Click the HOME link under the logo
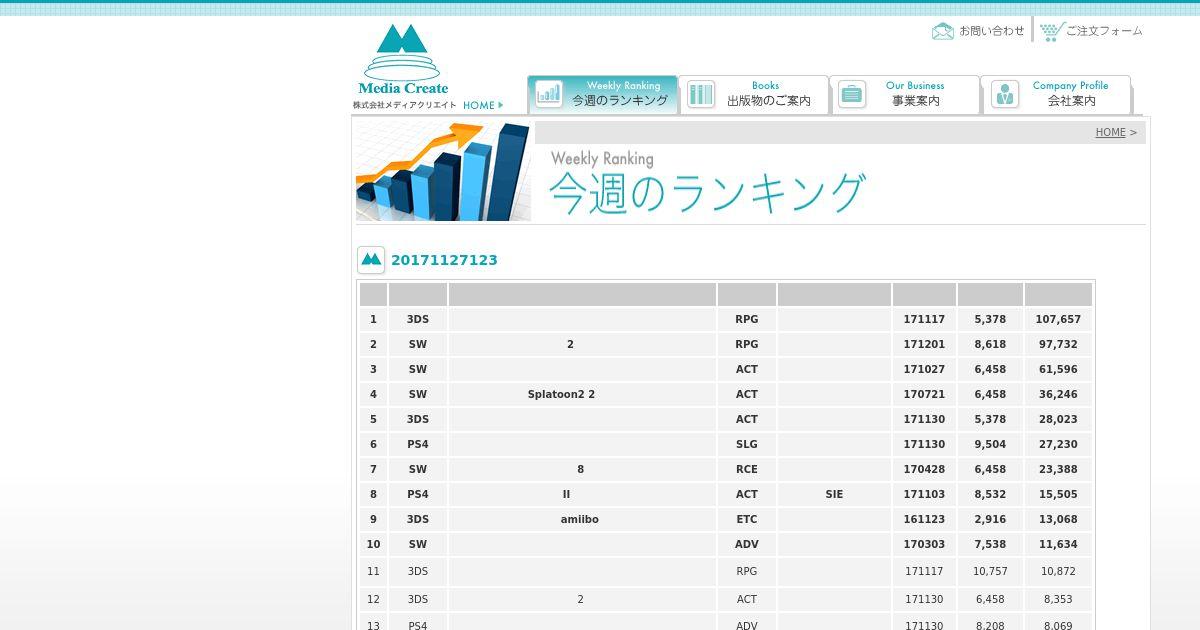This screenshot has height=630, width=1200. click(483, 105)
